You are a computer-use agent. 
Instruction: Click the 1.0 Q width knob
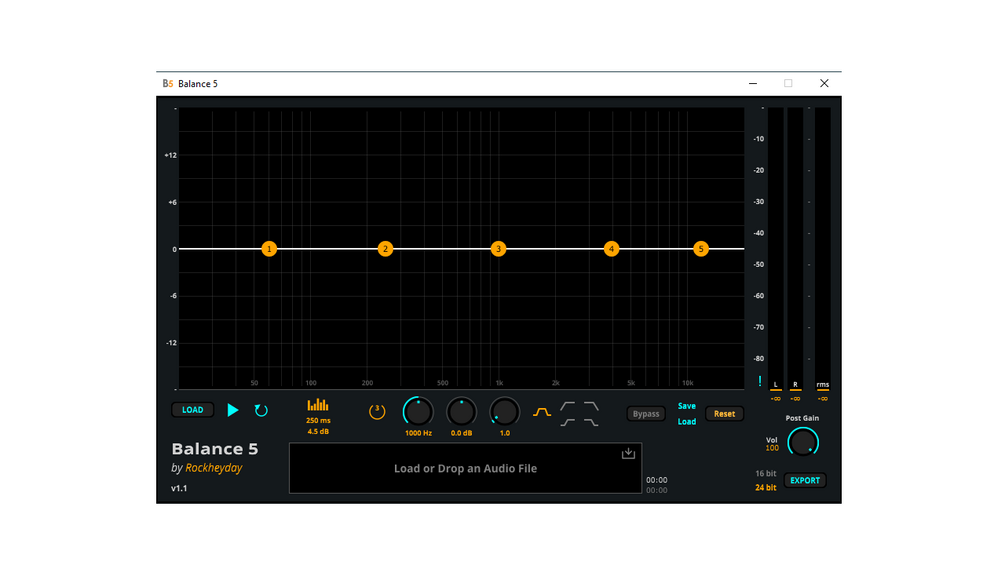pyautogui.click(x=504, y=412)
